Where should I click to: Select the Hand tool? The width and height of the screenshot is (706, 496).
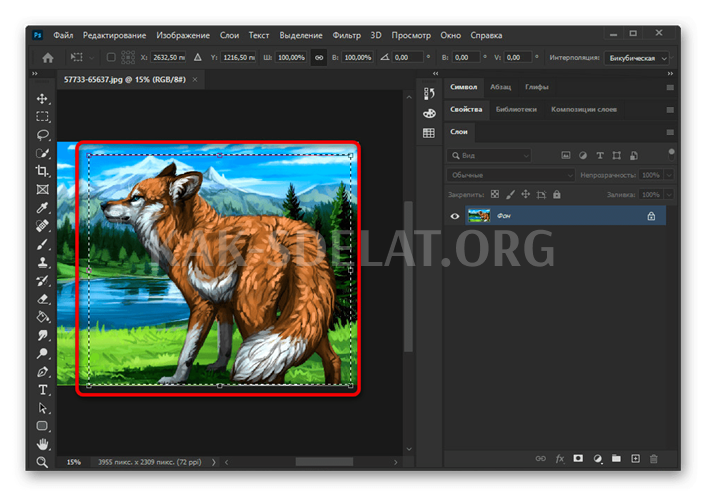click(x=42, y=444)
